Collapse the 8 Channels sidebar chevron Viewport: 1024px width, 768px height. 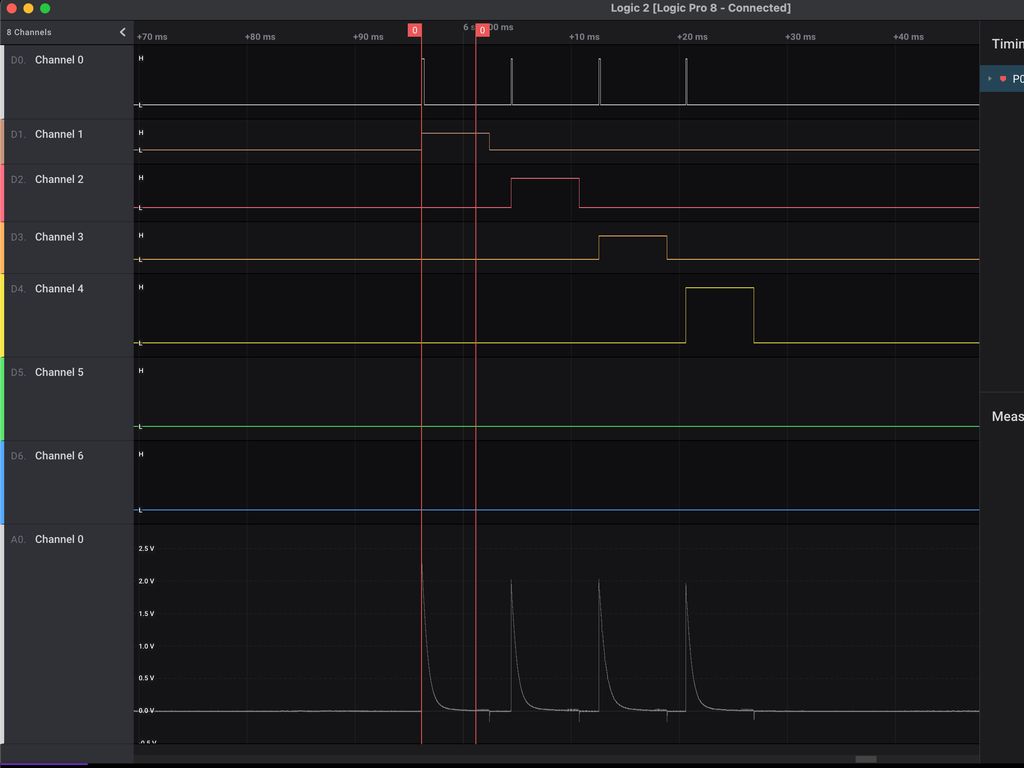122,32
